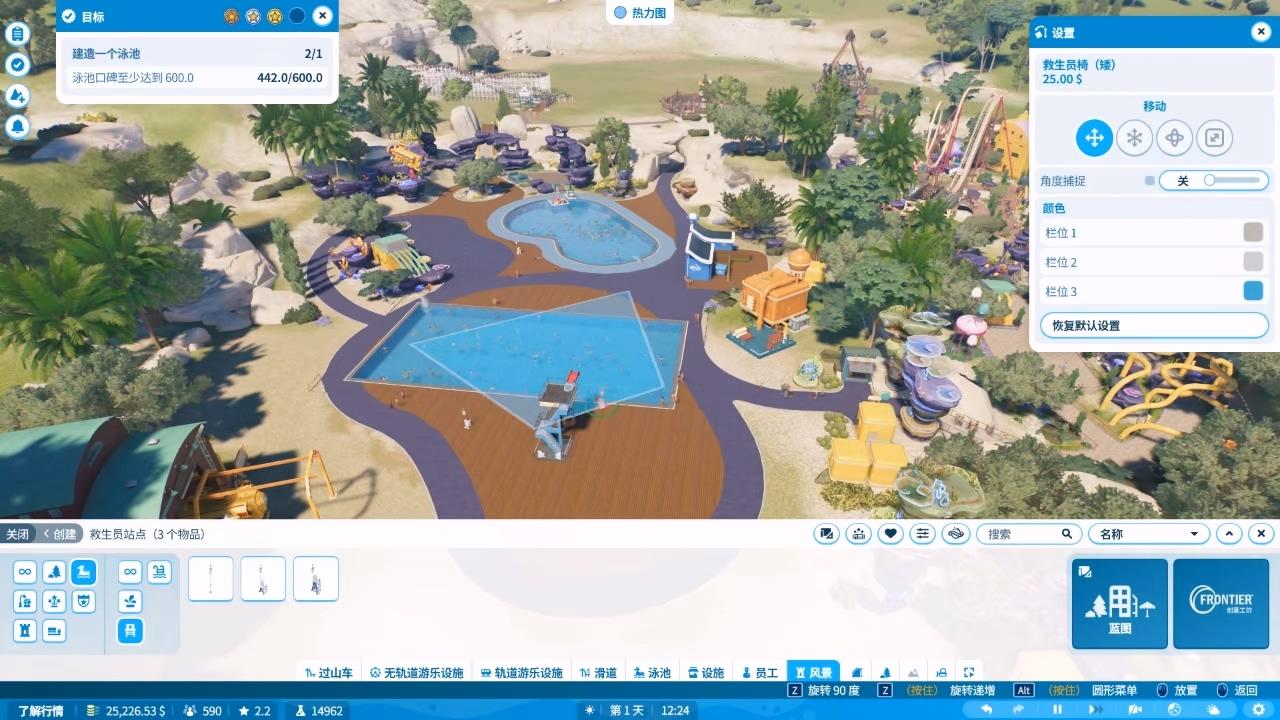This screenshot has width=1280, height=720.
Task: Open the 无轨道游乐设施 flat rides tab
Action: [416, 673]
